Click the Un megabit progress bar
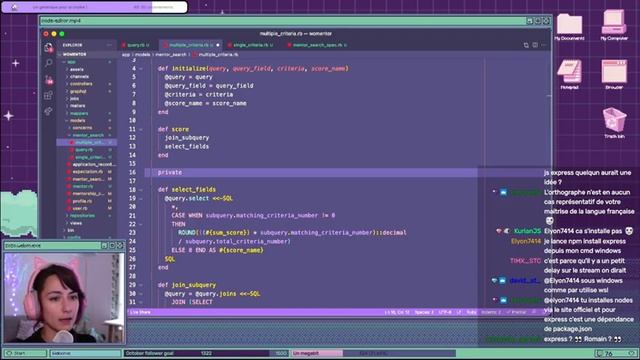640x360 pixels. click(373, 353)
